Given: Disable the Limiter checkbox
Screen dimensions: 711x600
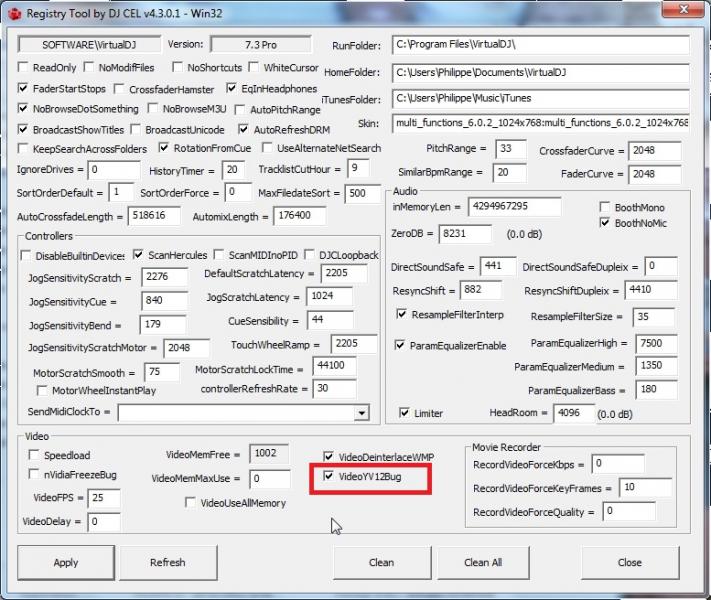Looking at the screenshot, I should point(404,413).
